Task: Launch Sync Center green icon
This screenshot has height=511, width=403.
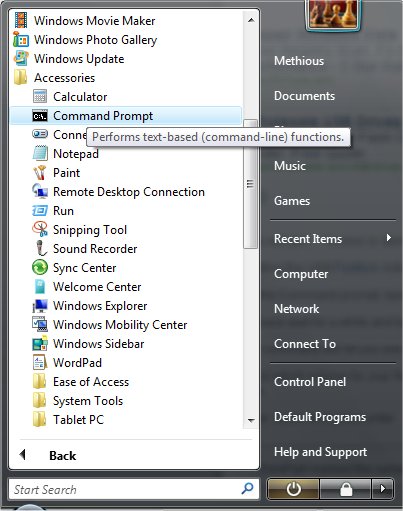Action: pos(40,268)
